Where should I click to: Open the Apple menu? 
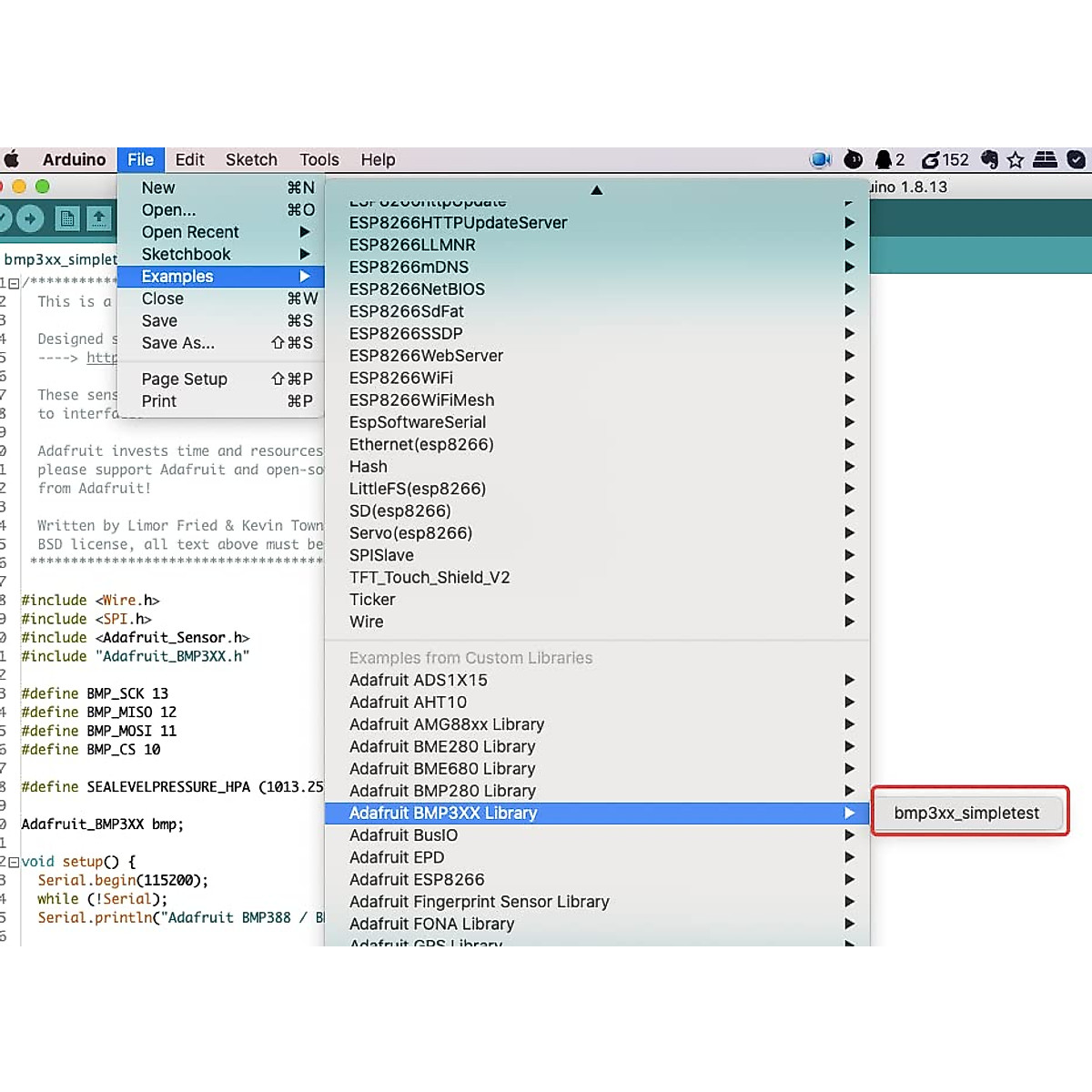(12, 160)
